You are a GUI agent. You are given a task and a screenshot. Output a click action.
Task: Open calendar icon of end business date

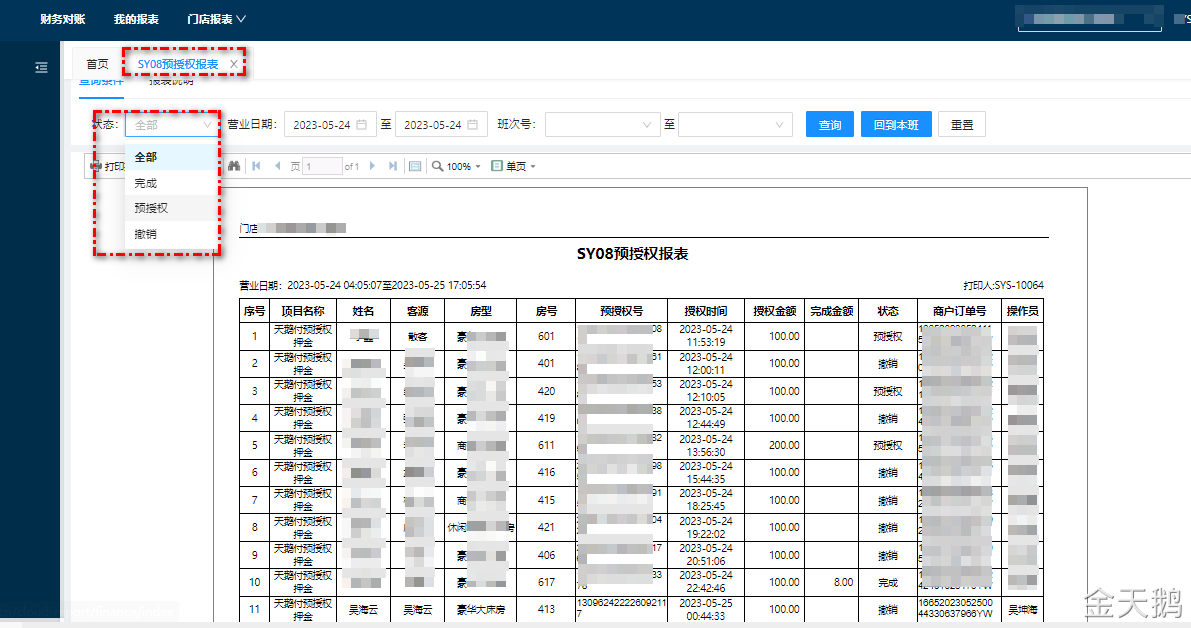point(472,125)
